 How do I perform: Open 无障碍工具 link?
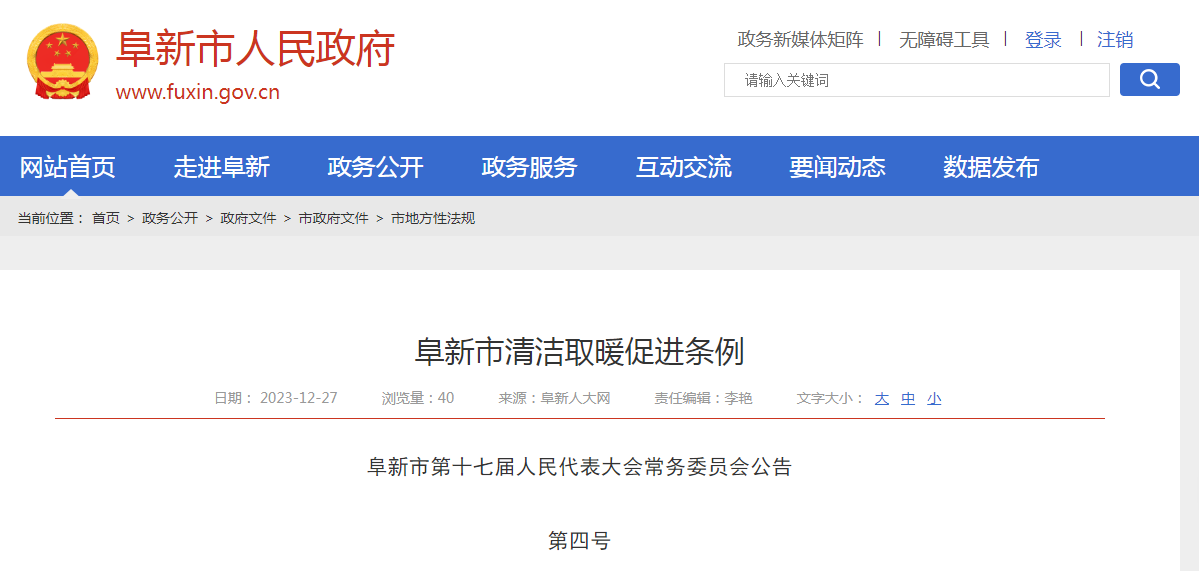[x=944, y=40]
